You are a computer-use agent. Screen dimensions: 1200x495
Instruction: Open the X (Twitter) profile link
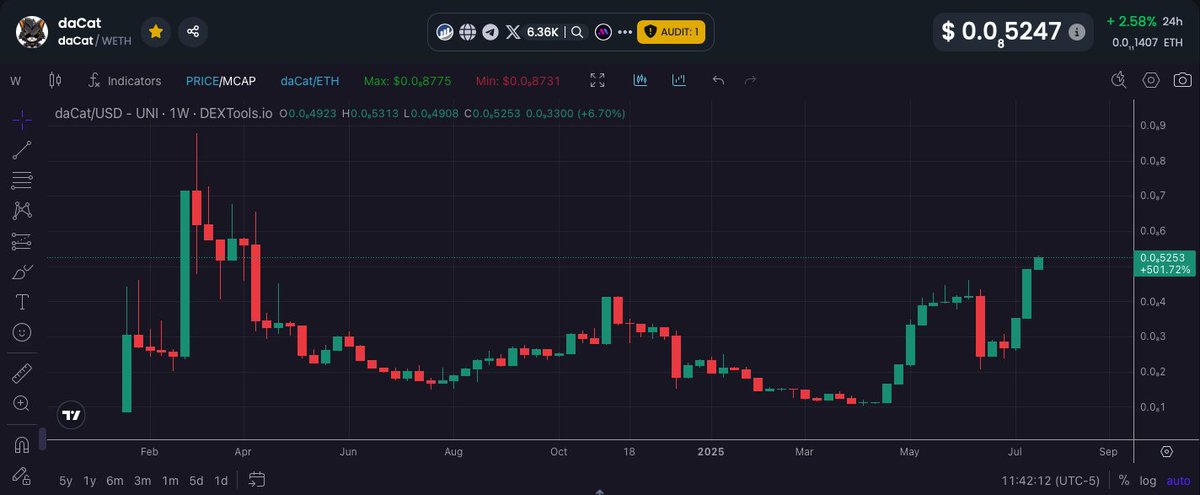click(514, 32)
